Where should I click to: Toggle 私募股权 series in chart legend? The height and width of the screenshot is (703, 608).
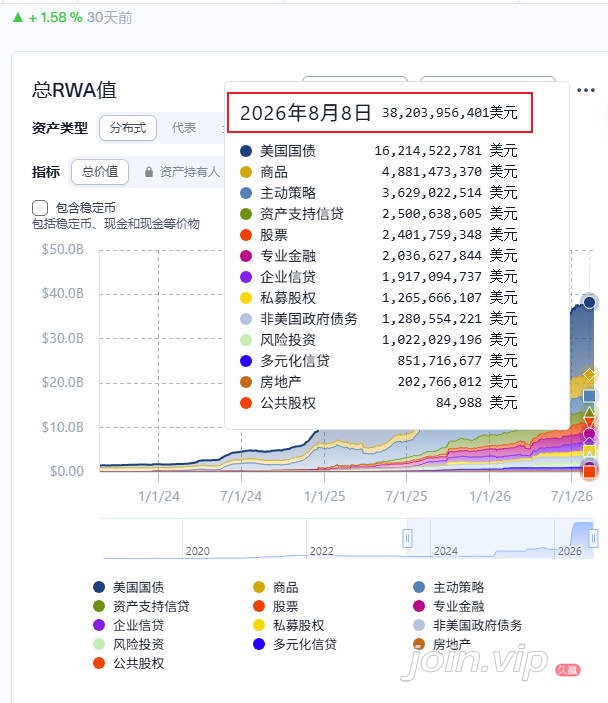(x=288, y=625)
